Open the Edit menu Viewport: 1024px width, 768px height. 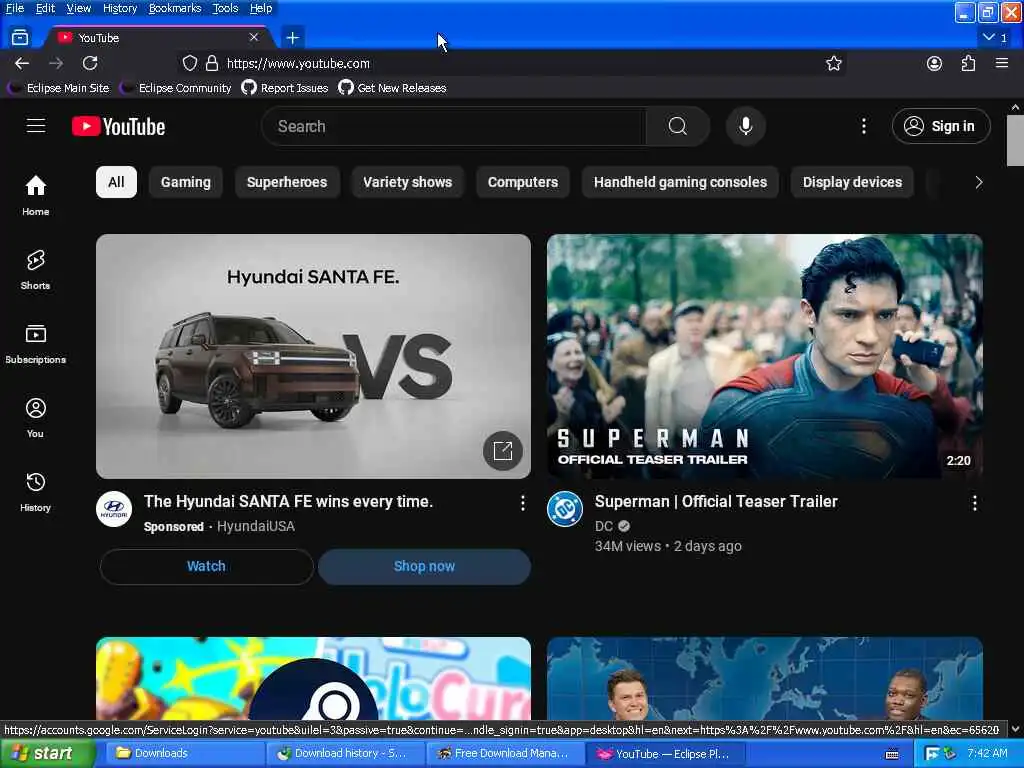[45, 8]
